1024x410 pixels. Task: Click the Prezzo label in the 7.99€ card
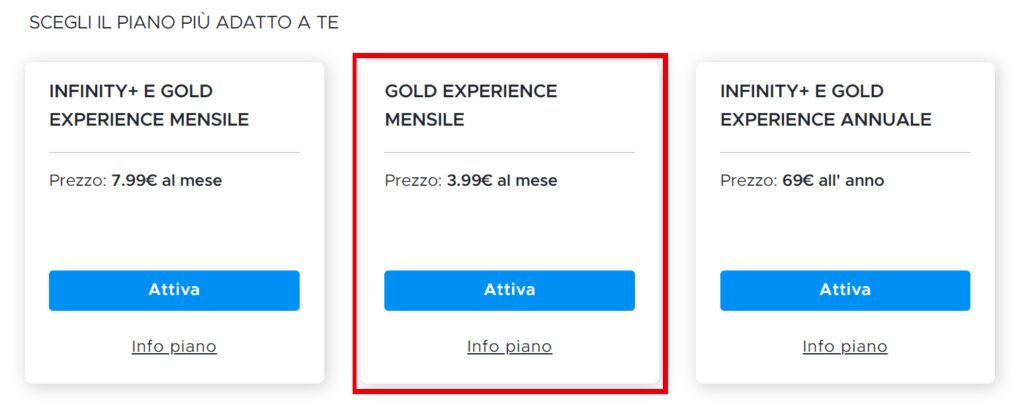pyautogui.click(x=77, y=181)
